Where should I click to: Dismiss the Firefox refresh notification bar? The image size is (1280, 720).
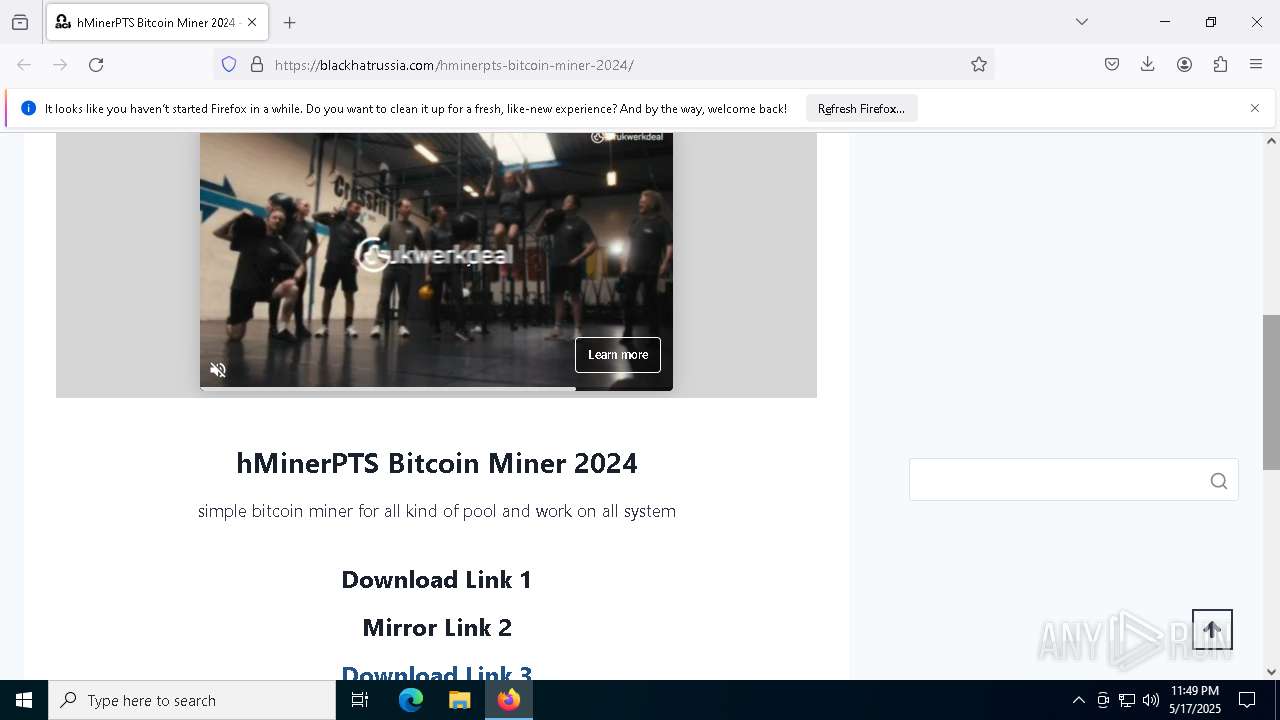1255,108
